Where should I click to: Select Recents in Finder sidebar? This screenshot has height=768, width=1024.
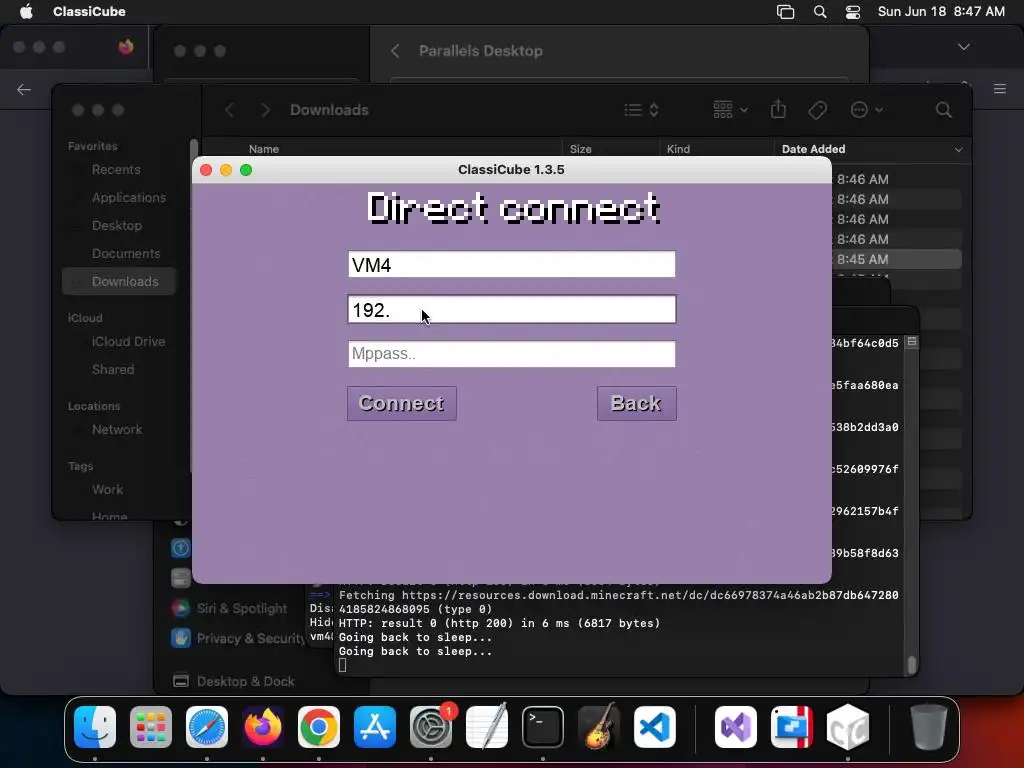click(116, 170)
